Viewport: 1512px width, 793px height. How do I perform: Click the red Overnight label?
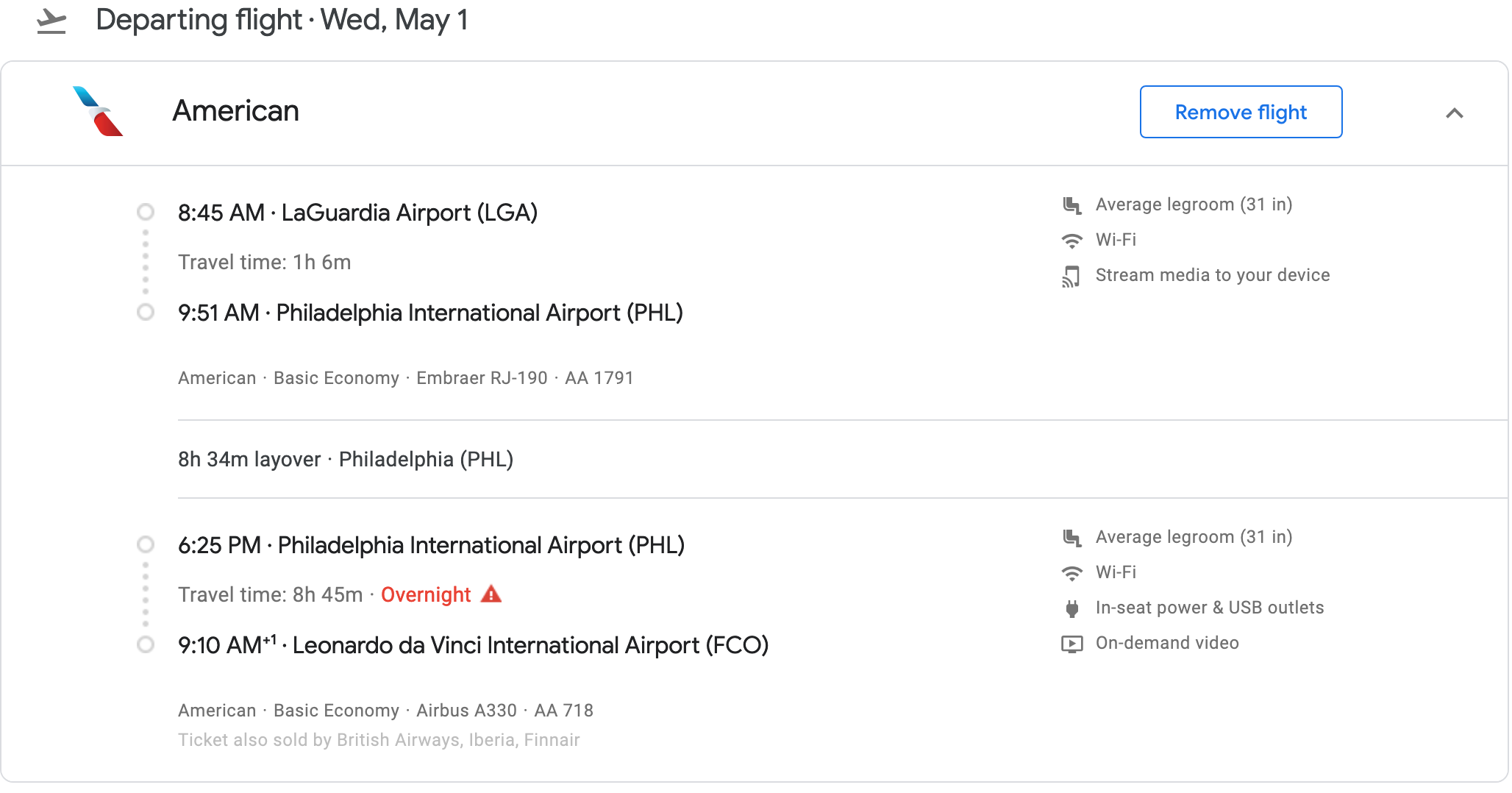pos(426,594)
